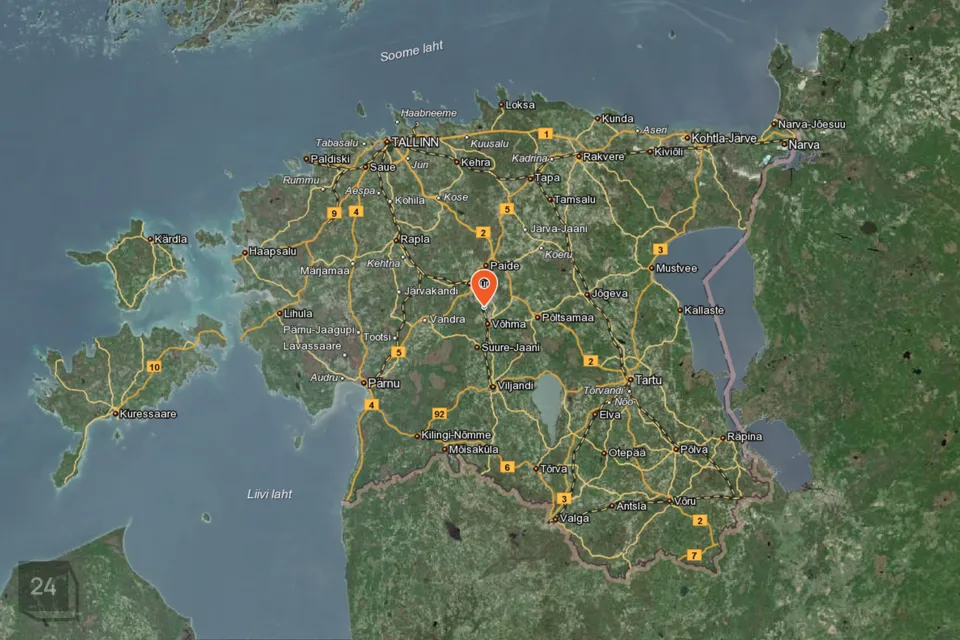960x640 pixels.
Task: Click the Narva city marker
Action: point(784,145)
